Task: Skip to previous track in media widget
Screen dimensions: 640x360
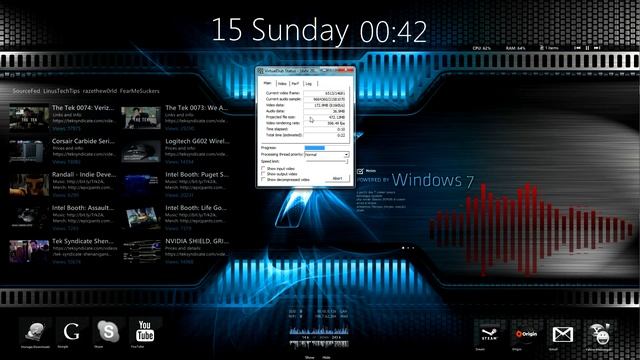Action: [x=577, y=48]
